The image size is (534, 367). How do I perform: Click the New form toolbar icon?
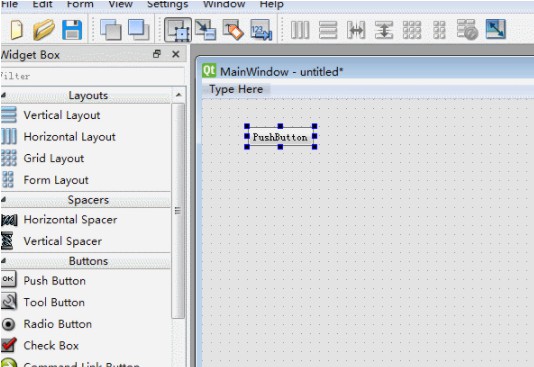16,30
